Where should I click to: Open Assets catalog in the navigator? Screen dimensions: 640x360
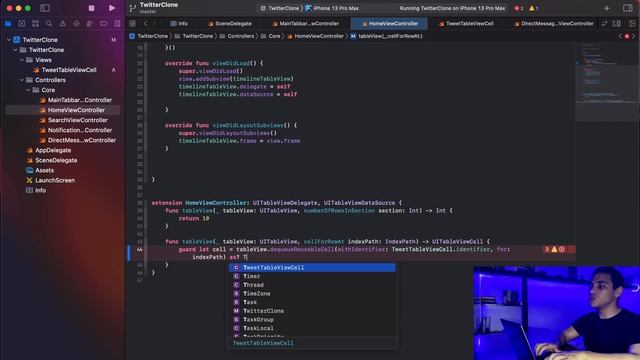(40, 170)
